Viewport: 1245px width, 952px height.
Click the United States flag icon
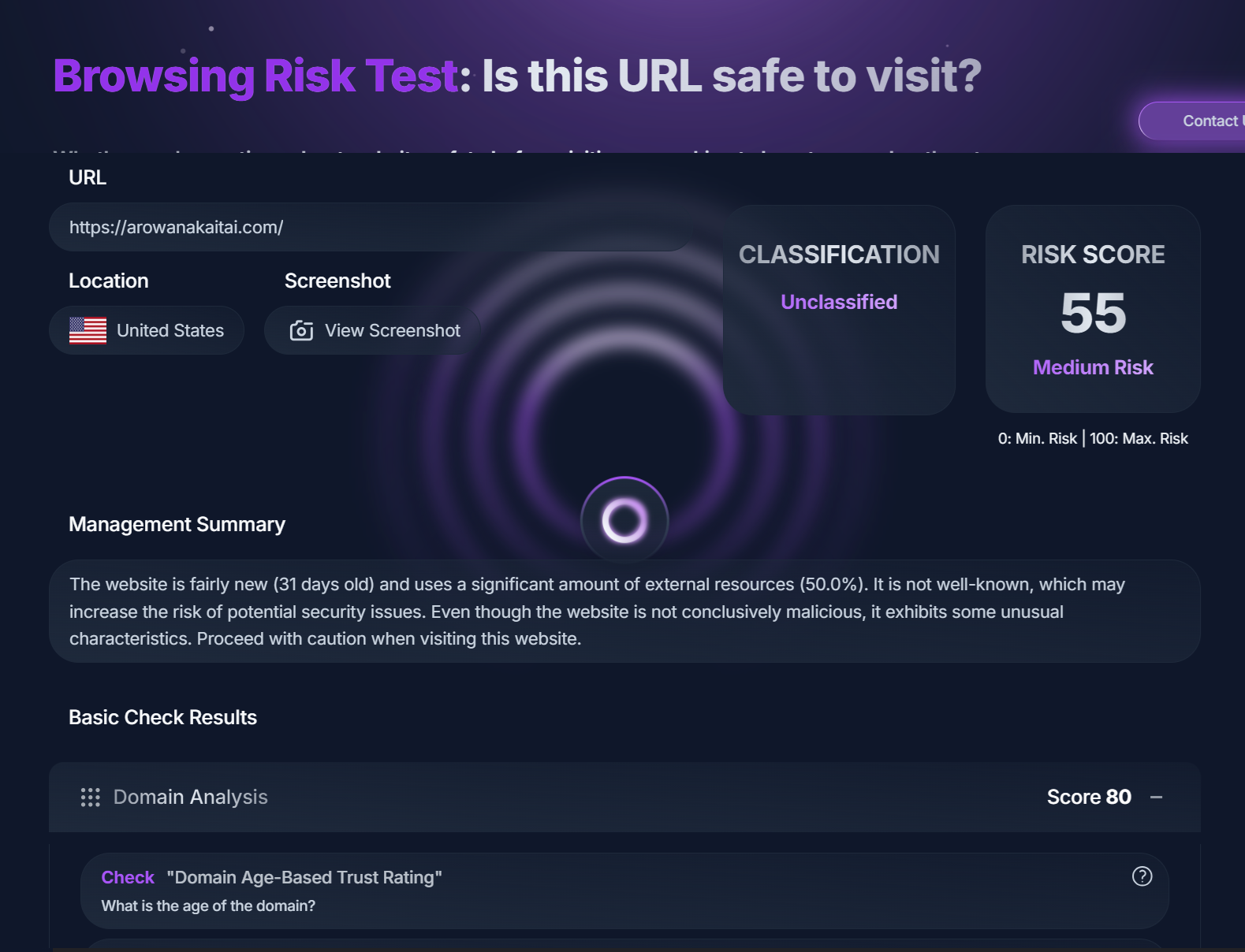(88, 331)
